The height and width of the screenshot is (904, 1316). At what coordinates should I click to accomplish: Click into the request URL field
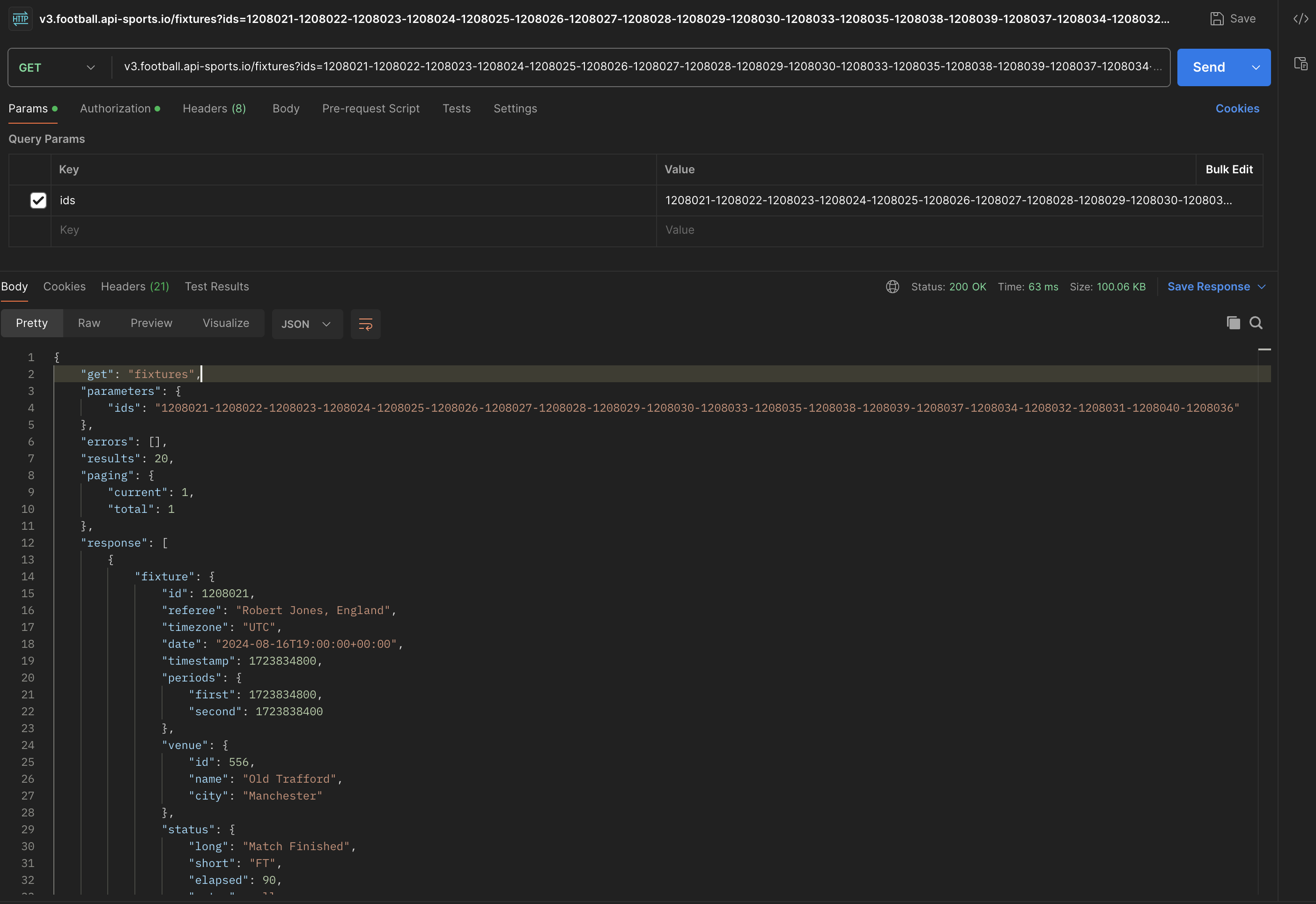[642, 67]
